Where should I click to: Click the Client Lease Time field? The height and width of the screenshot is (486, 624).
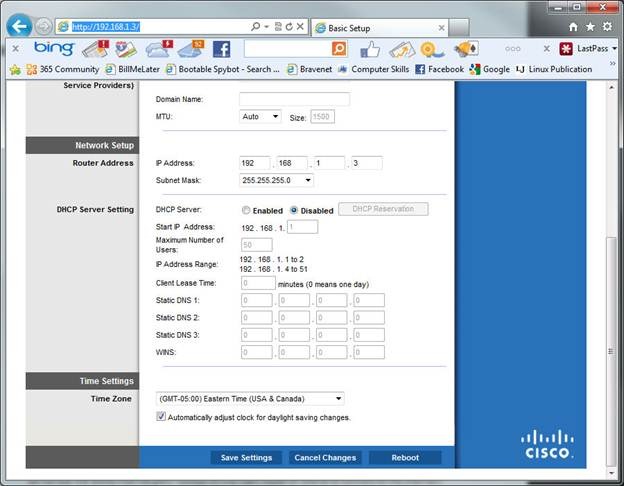coord(258,283)
